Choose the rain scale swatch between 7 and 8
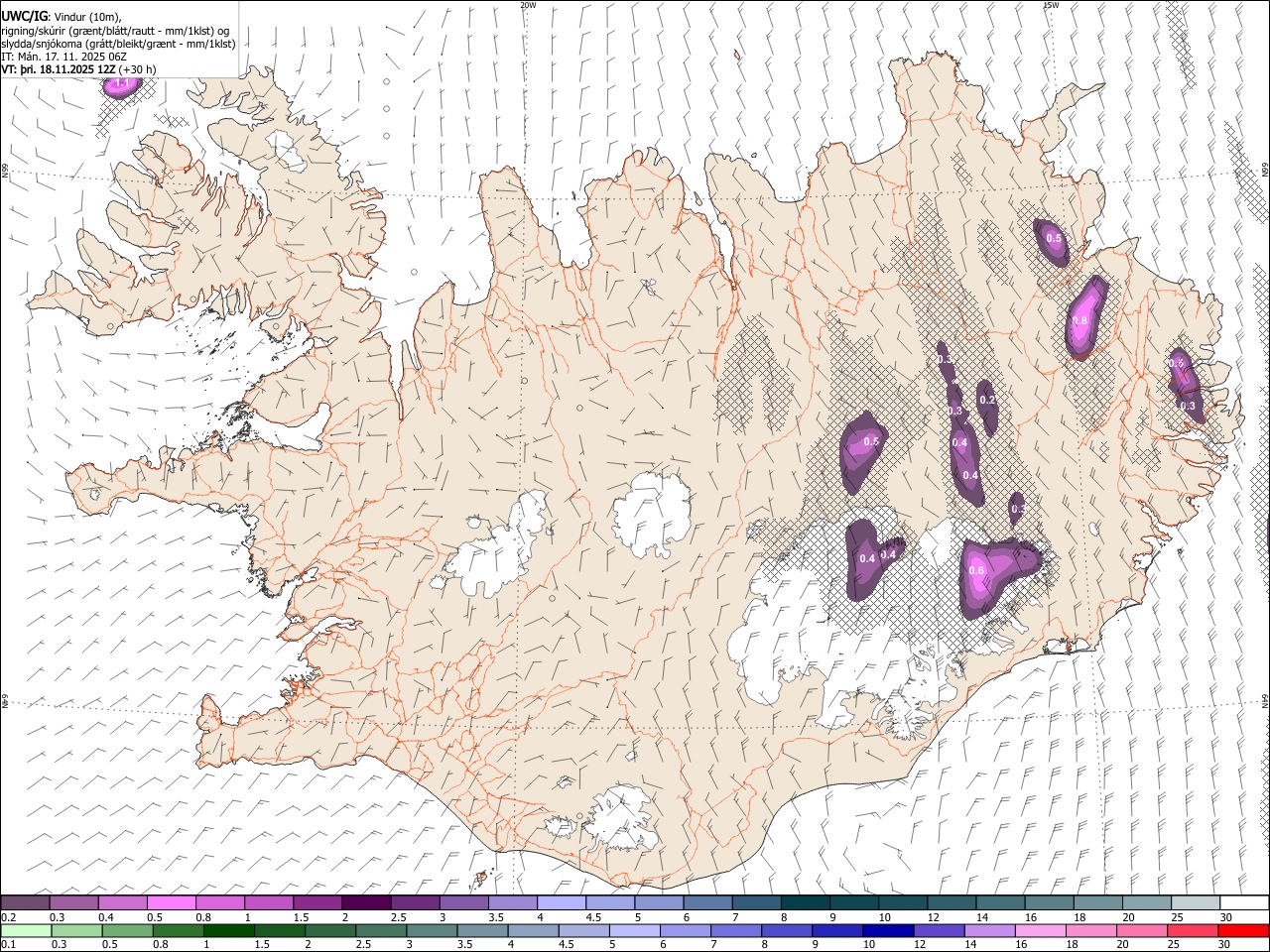 [735, 930]
